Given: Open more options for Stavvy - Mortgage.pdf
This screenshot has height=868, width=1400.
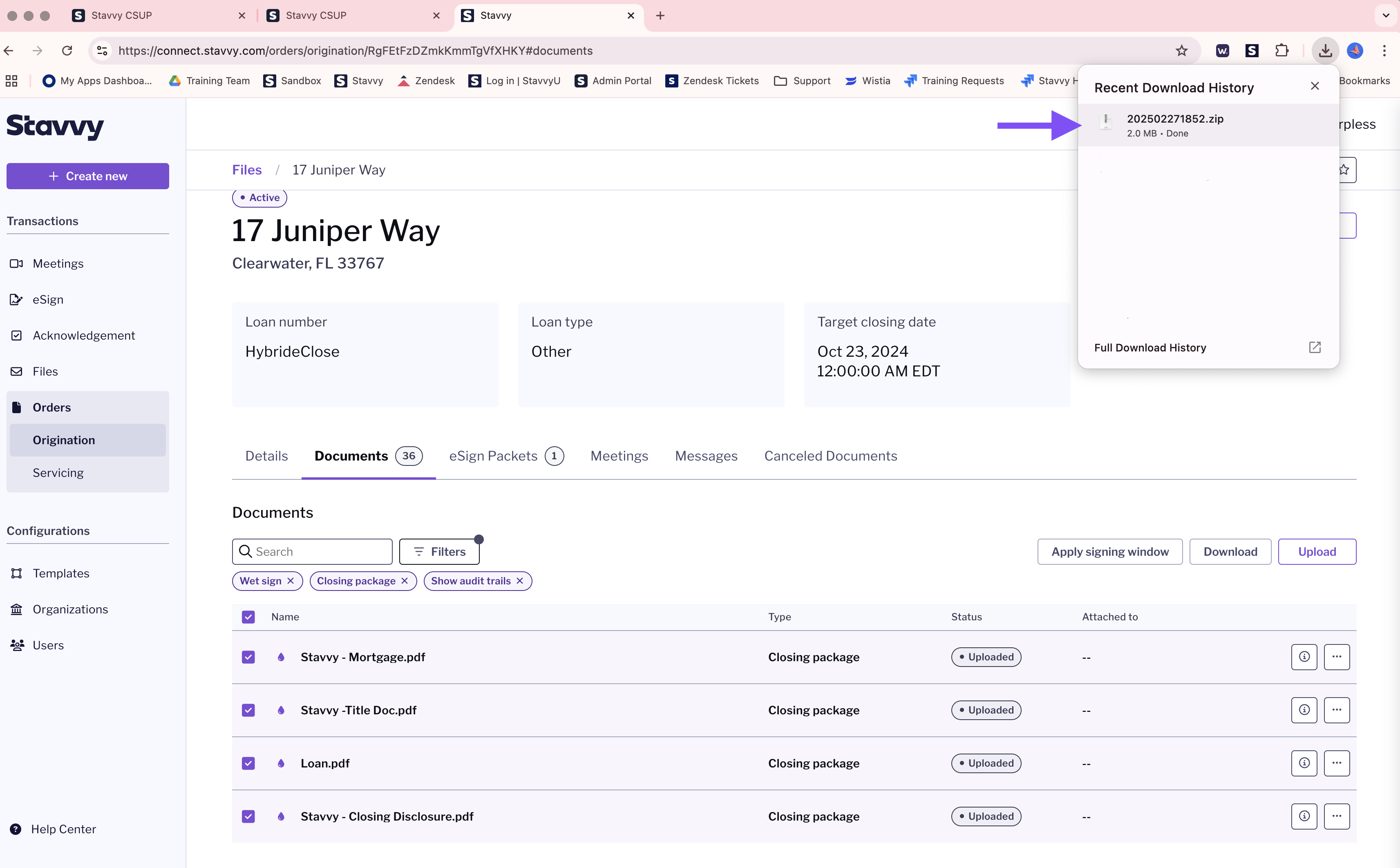Looking at the screenshot, I should [1337, 657].
